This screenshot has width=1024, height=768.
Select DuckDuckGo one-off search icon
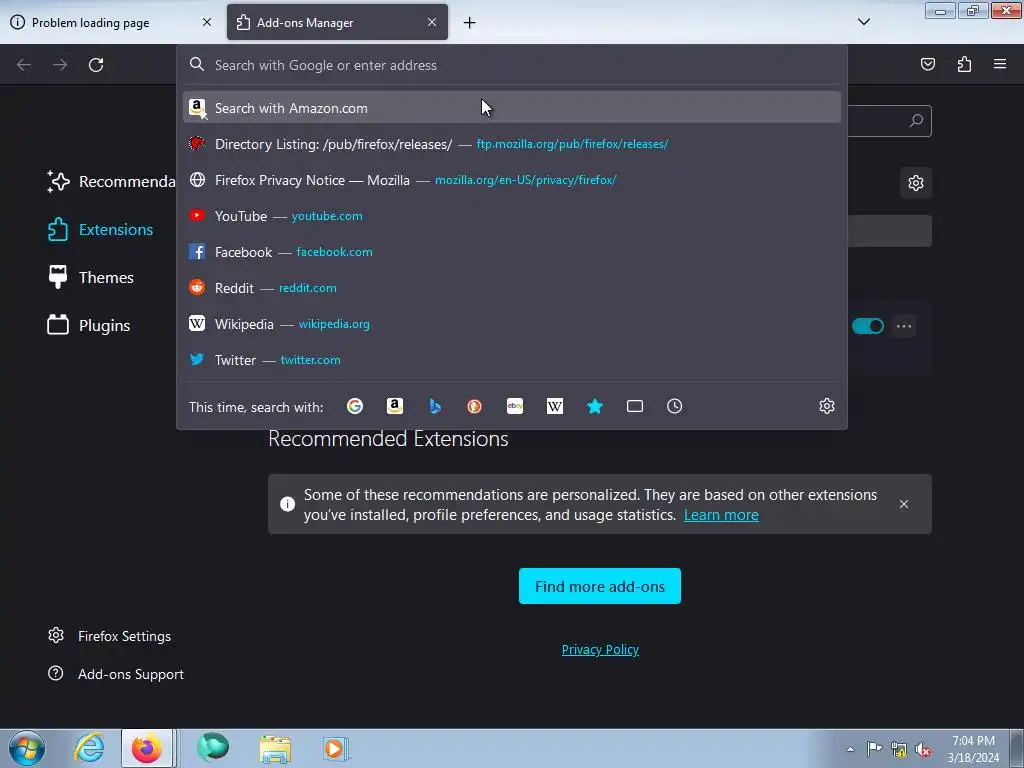(x=475, y=406)
